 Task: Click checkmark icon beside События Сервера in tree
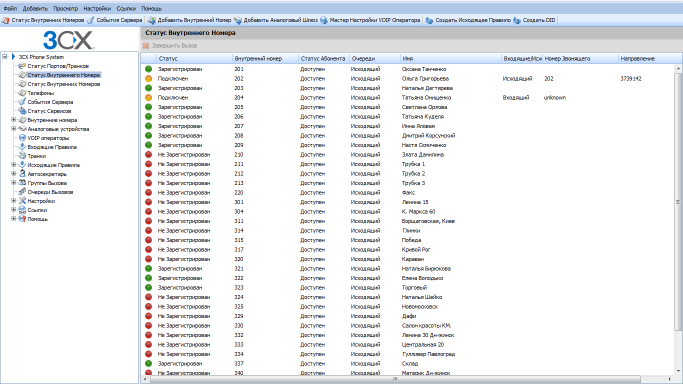22,102
